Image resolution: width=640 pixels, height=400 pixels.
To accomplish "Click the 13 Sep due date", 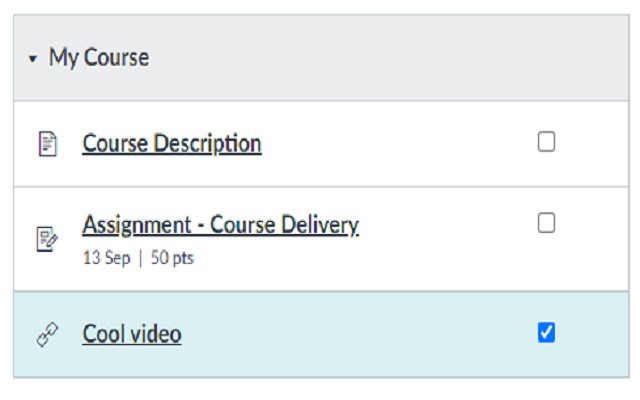I will click(x=105, y=257).
